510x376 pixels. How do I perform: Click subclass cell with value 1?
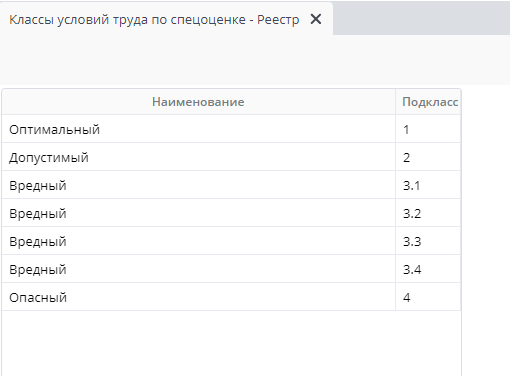point(428,129)
